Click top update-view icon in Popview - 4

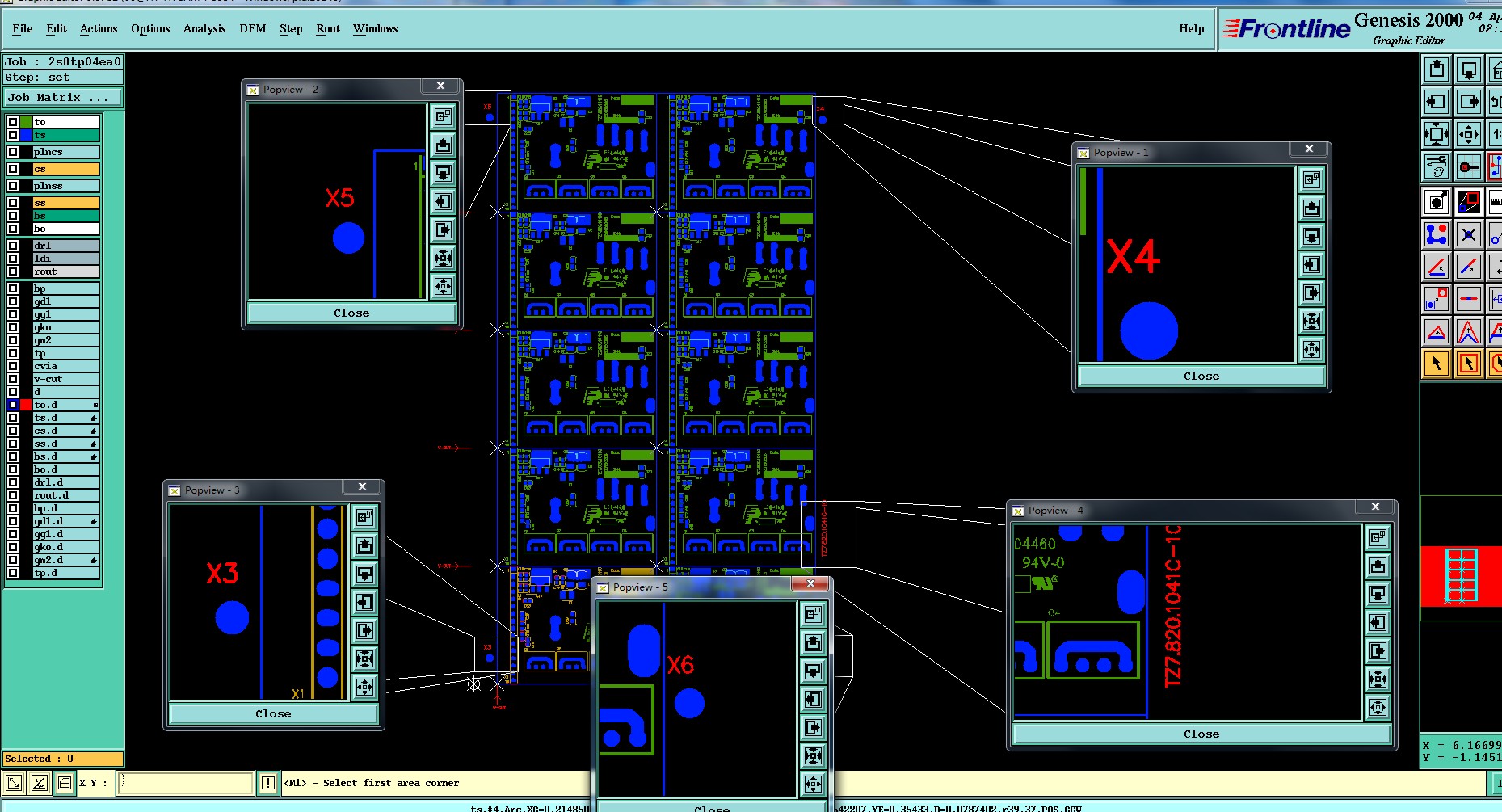point(1378,536)
